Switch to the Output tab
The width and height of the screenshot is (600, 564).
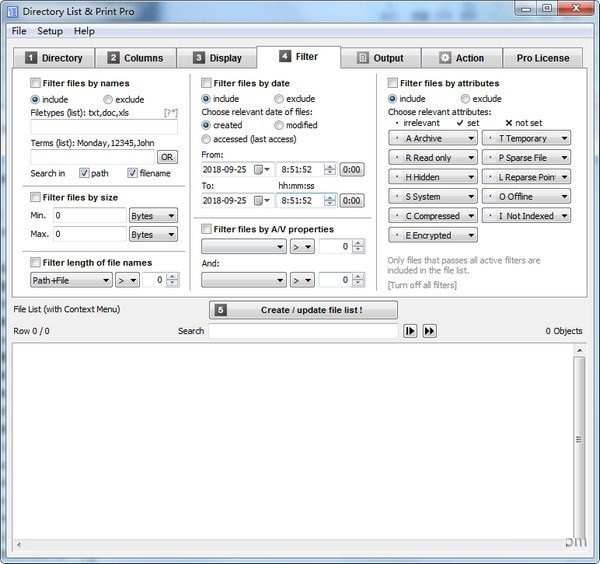pyautogui.click(x=381, y=58)
